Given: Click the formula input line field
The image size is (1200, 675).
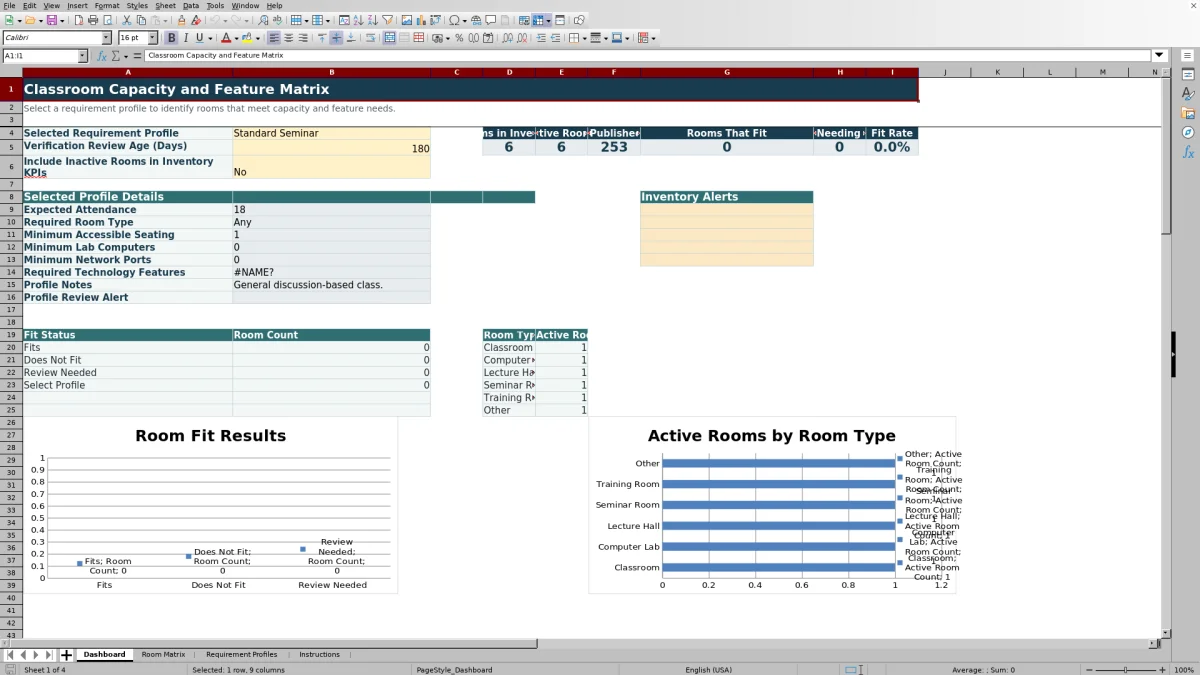Looking at the screenshot, I should coord(647,56).
